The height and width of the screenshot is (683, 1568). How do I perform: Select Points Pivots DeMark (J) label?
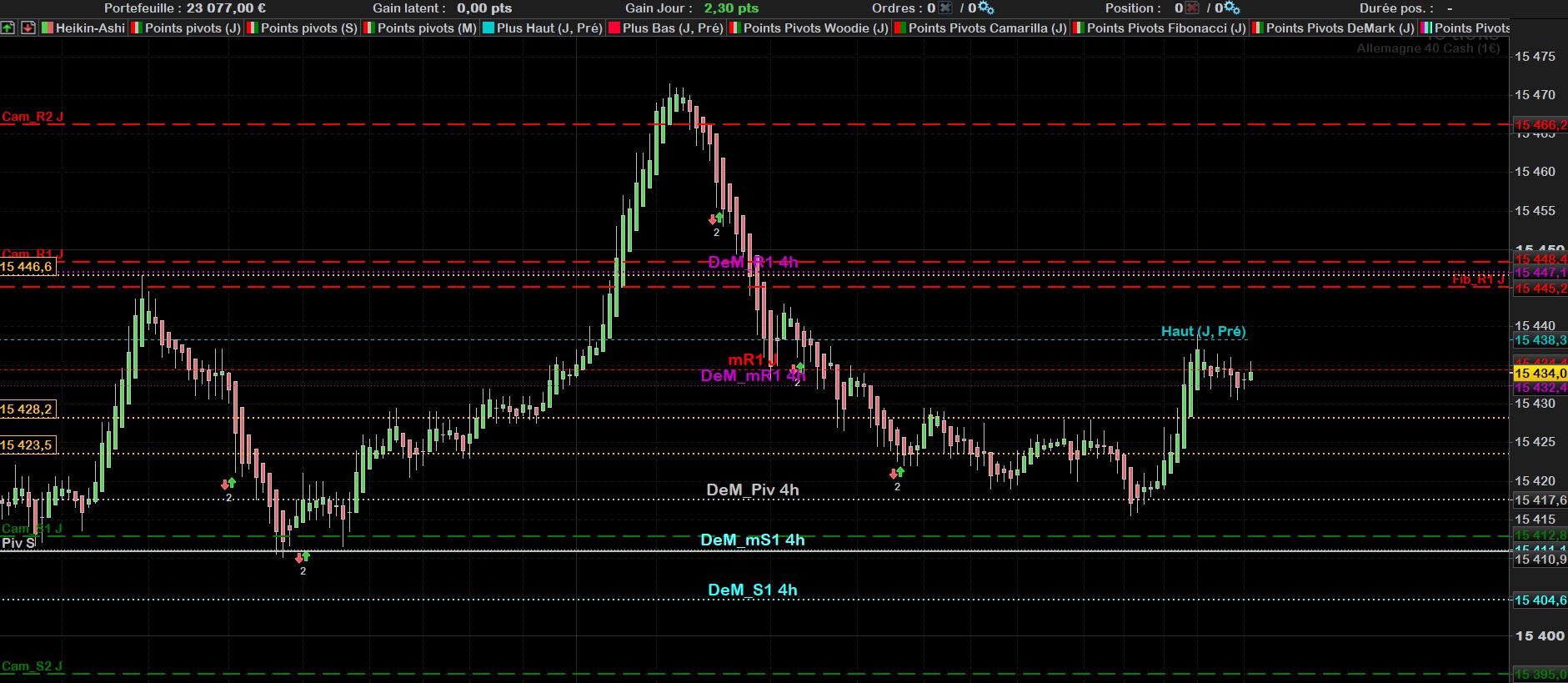pos(1340,28)
